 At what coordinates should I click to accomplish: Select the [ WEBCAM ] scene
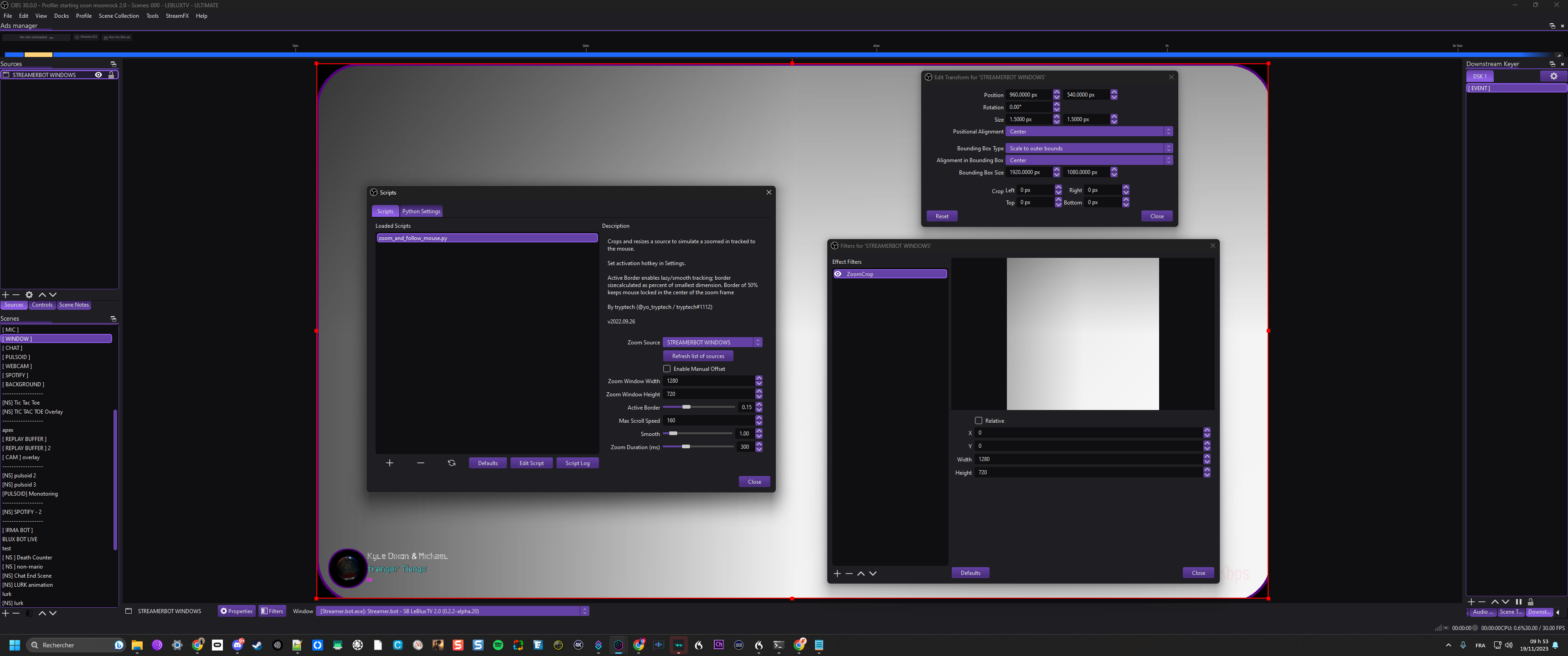[x=18, y=366]
